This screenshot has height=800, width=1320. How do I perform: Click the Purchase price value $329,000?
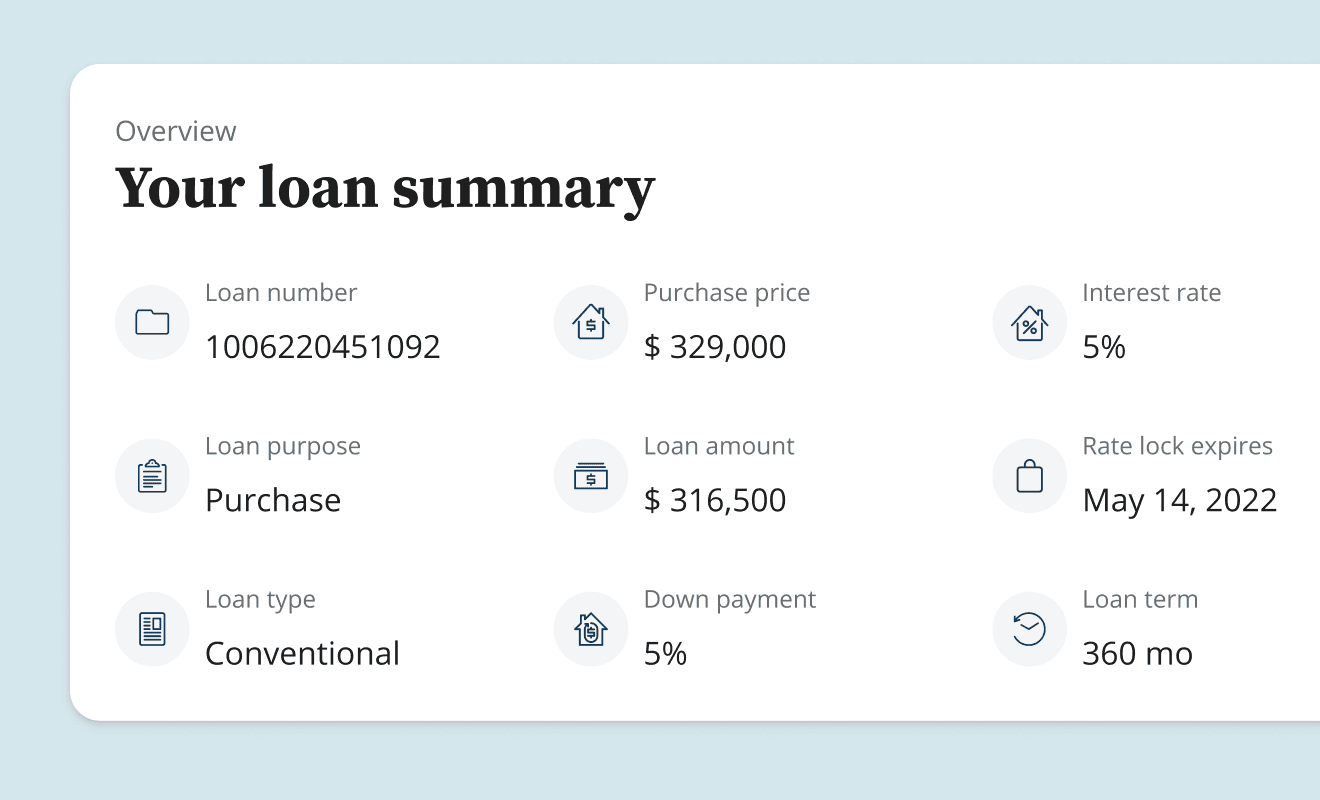[715, 346]
